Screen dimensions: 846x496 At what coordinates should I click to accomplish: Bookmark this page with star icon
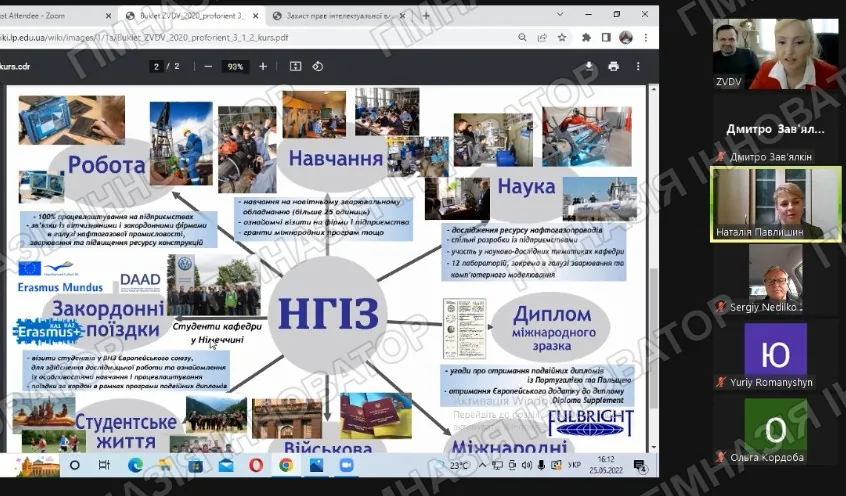[562, 37]
